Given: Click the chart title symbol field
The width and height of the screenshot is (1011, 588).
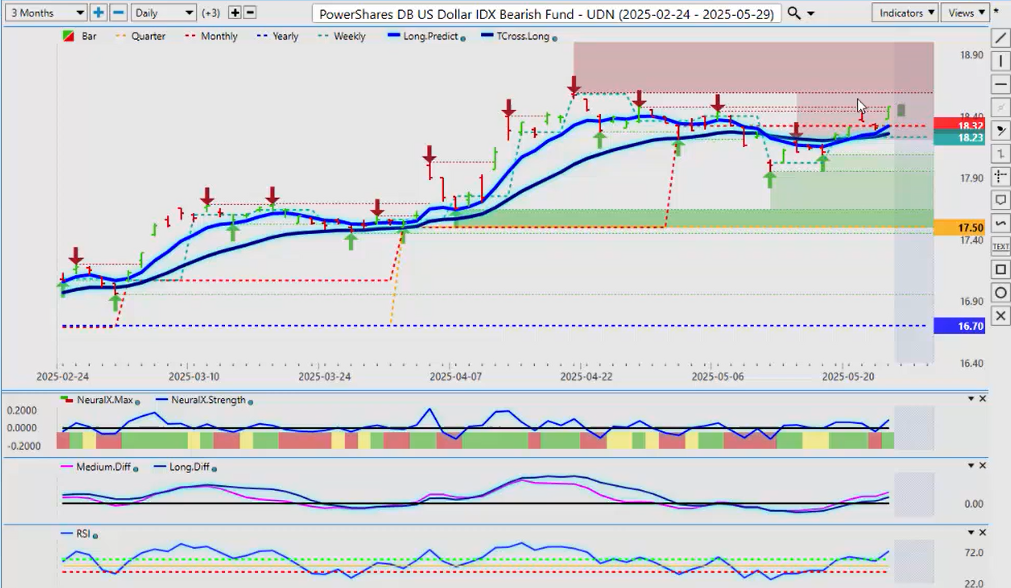Looking at the screenshot, I should [x=546, y=13].
